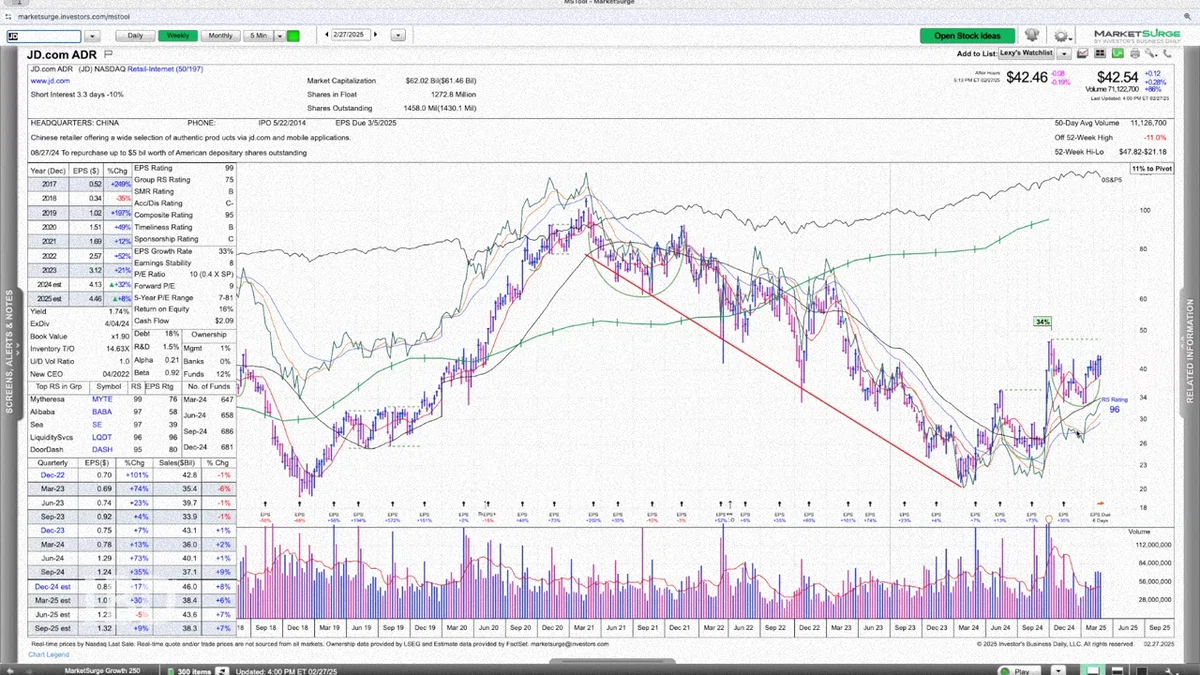Expand the Screens, Alerts & Notes side panel

11,352
